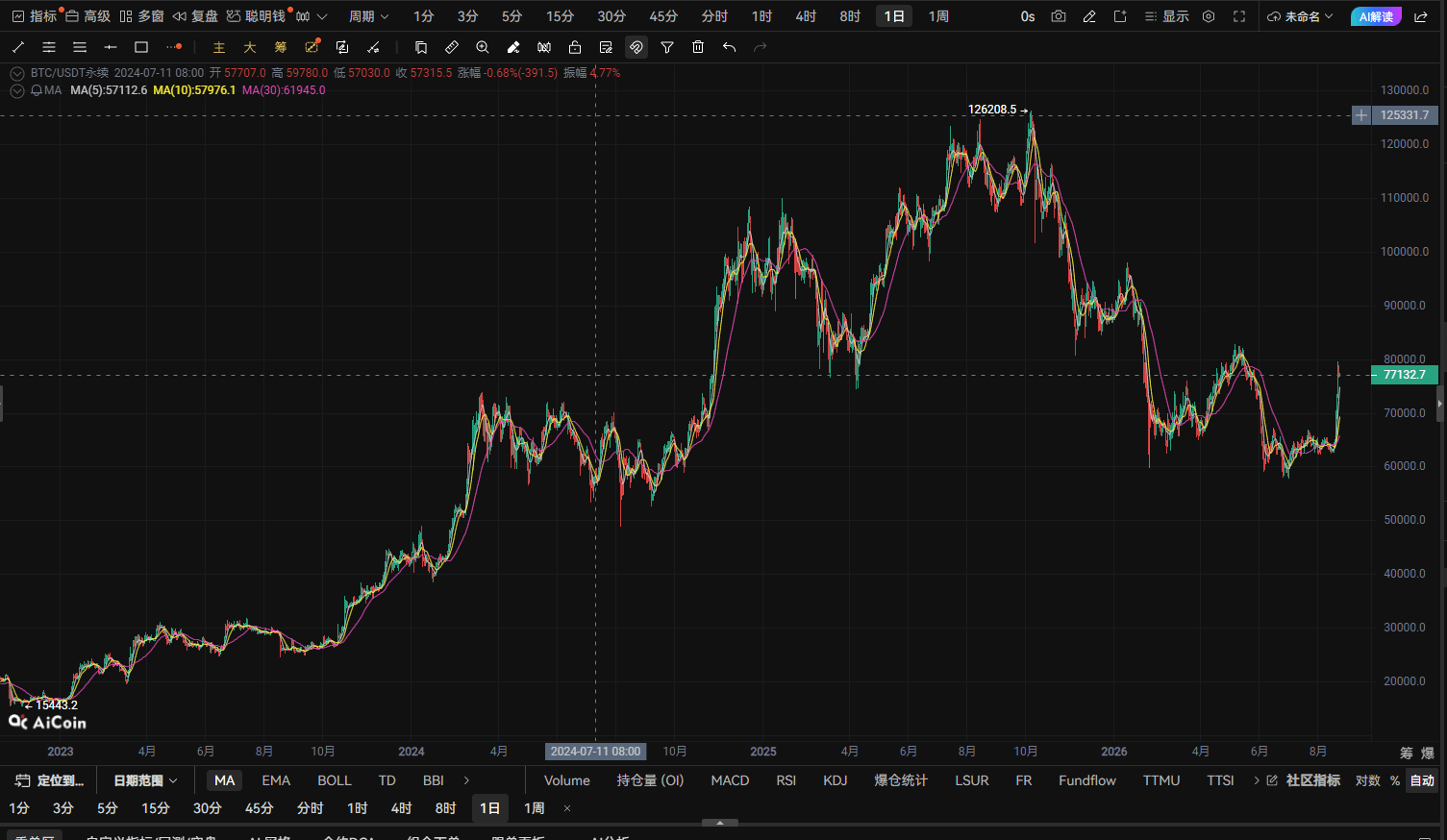Enable the Volume sub indicator
The width and height of the screenshot is (1447, 840).
pyautogui.click(x=567, y=780)
